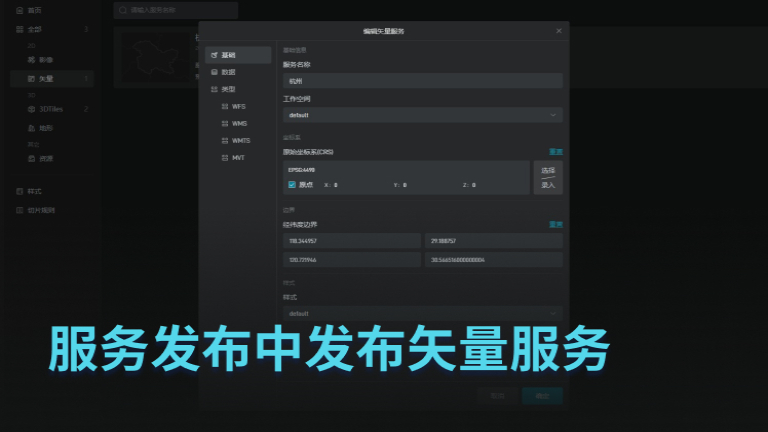Click the 首页 home icon in sidebar
The image size is (768, 432).
pos(19,10)
